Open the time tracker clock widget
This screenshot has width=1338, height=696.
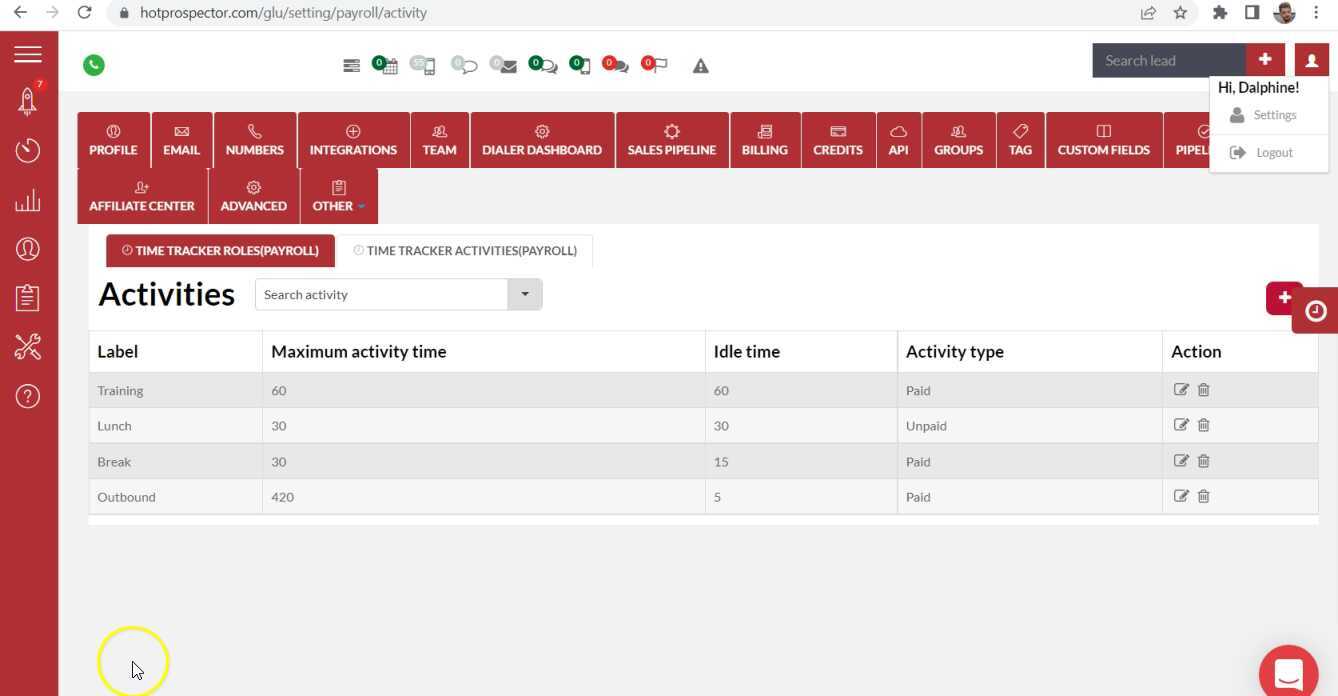(1315, 311)
